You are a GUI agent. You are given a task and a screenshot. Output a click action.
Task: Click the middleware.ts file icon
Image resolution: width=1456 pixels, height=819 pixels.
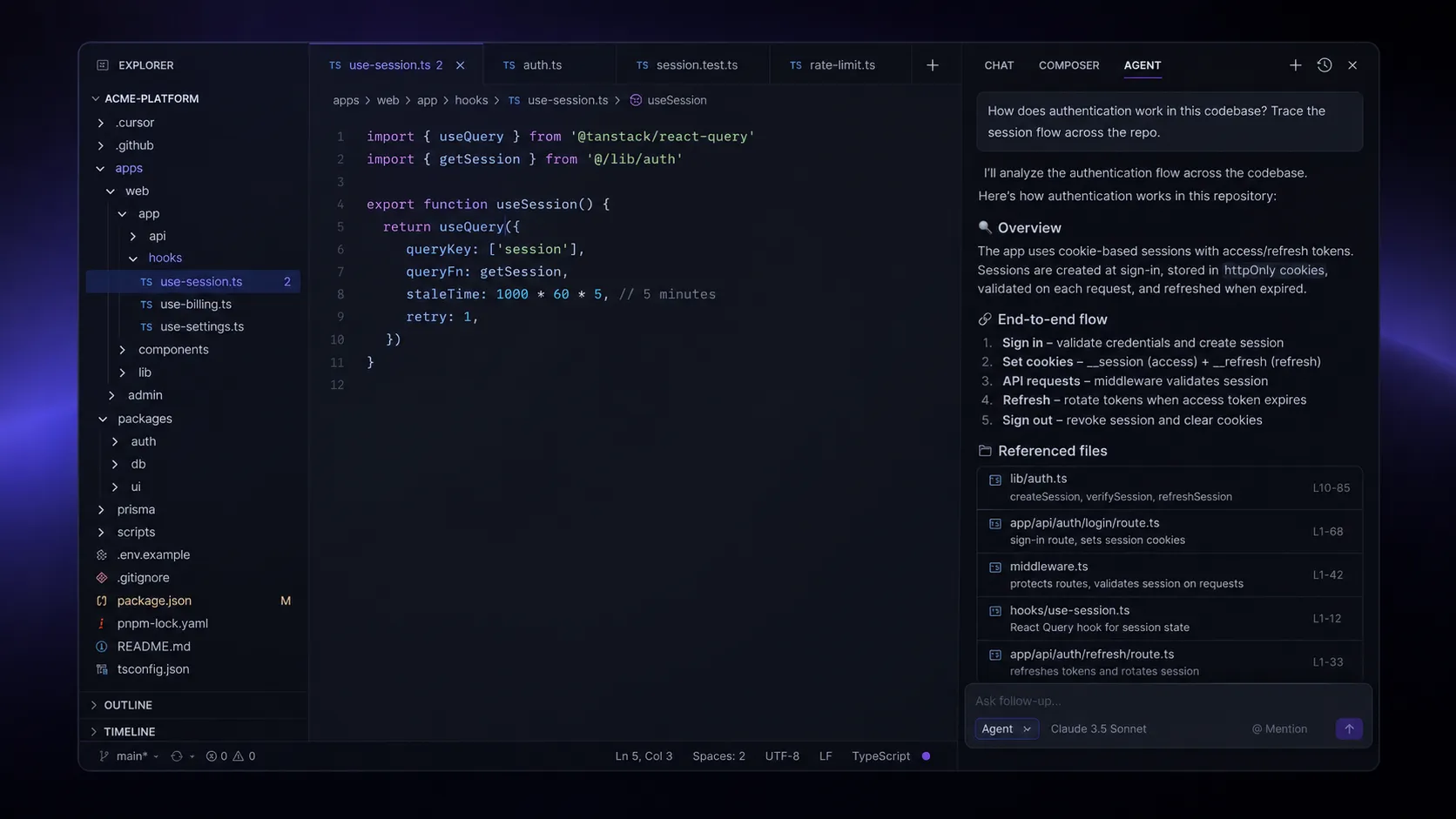994,567
